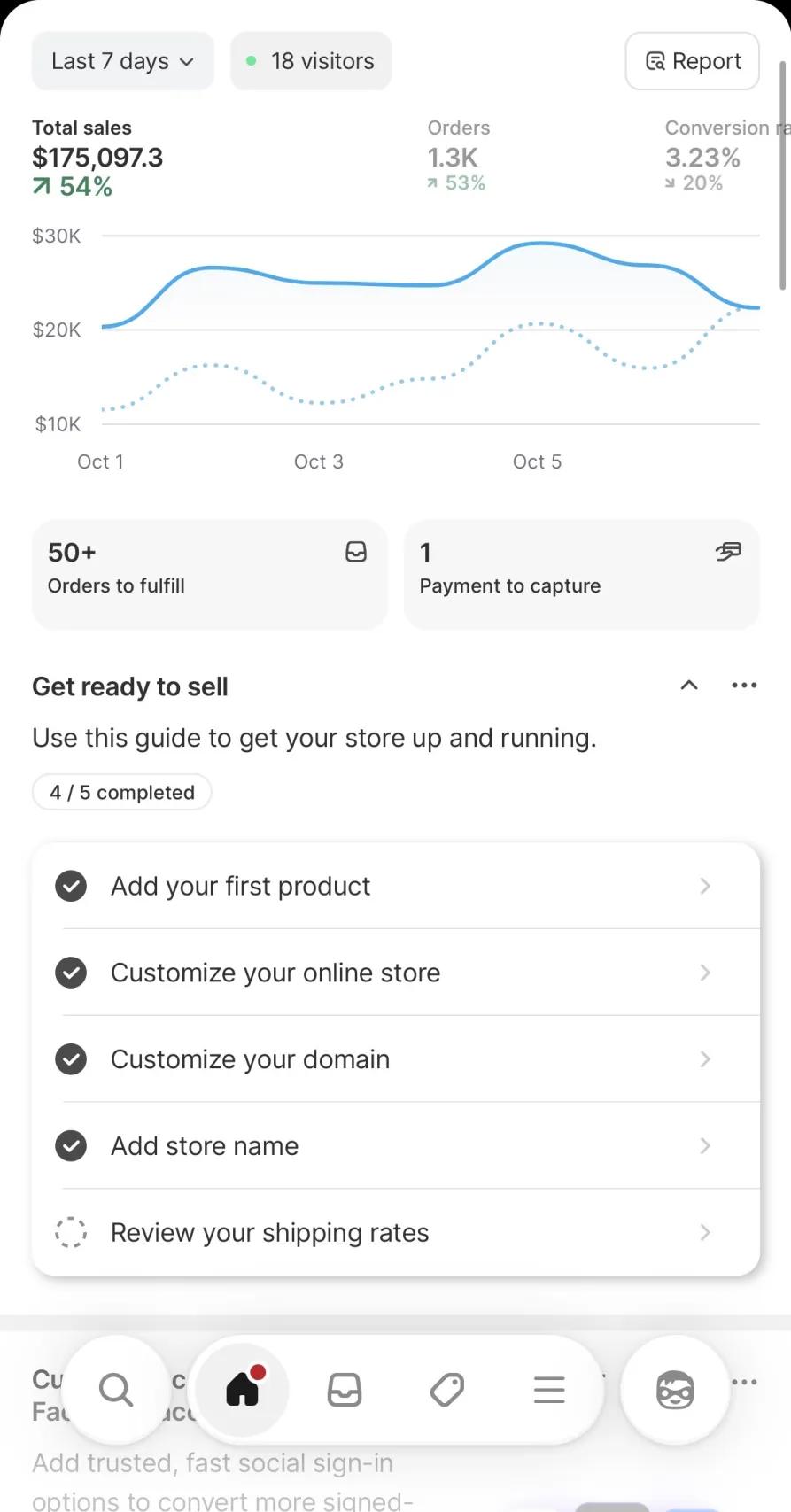Select the Orders metric tab

458,156
